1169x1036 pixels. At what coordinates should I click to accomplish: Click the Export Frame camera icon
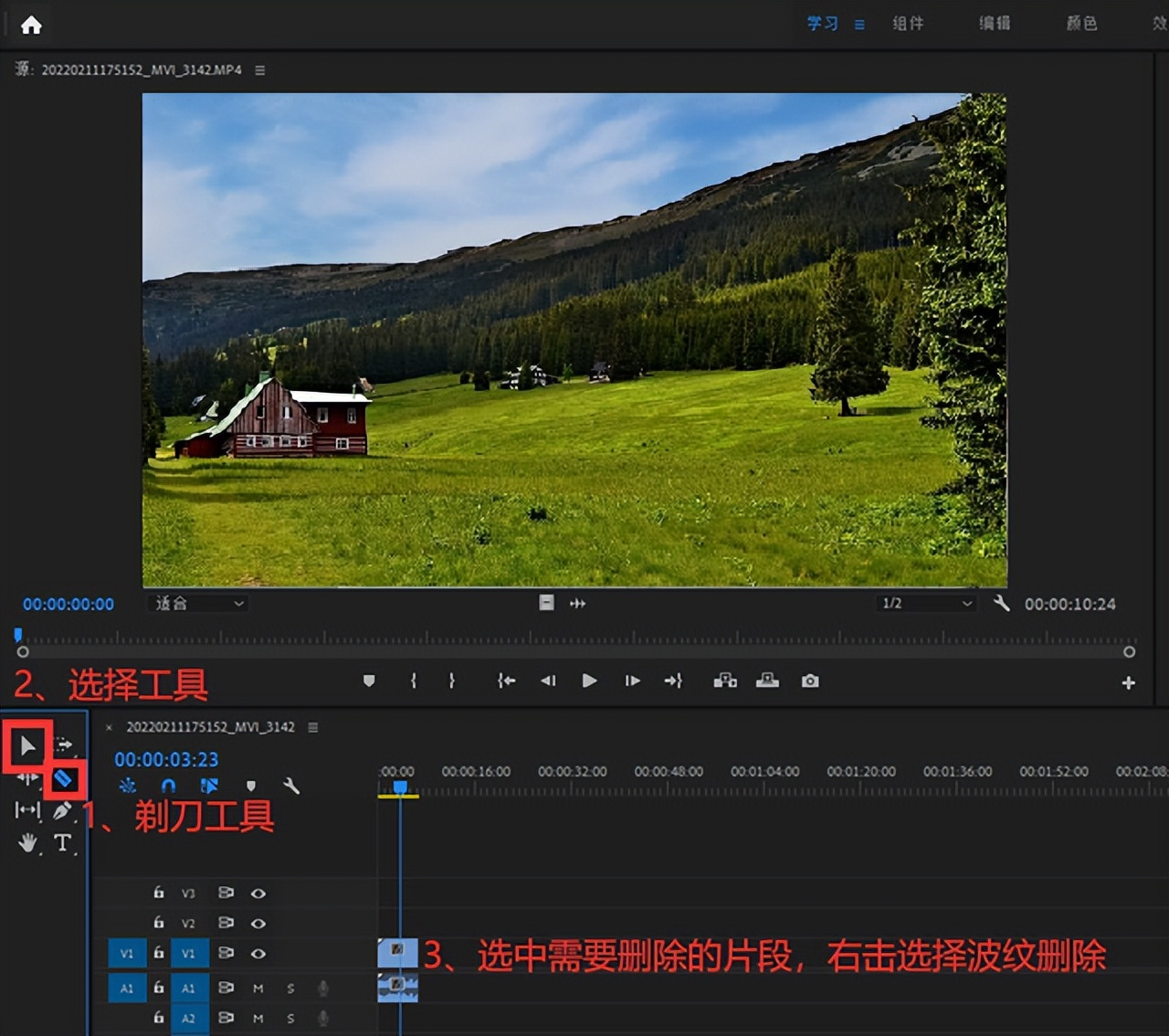click(x=810, y=681)
